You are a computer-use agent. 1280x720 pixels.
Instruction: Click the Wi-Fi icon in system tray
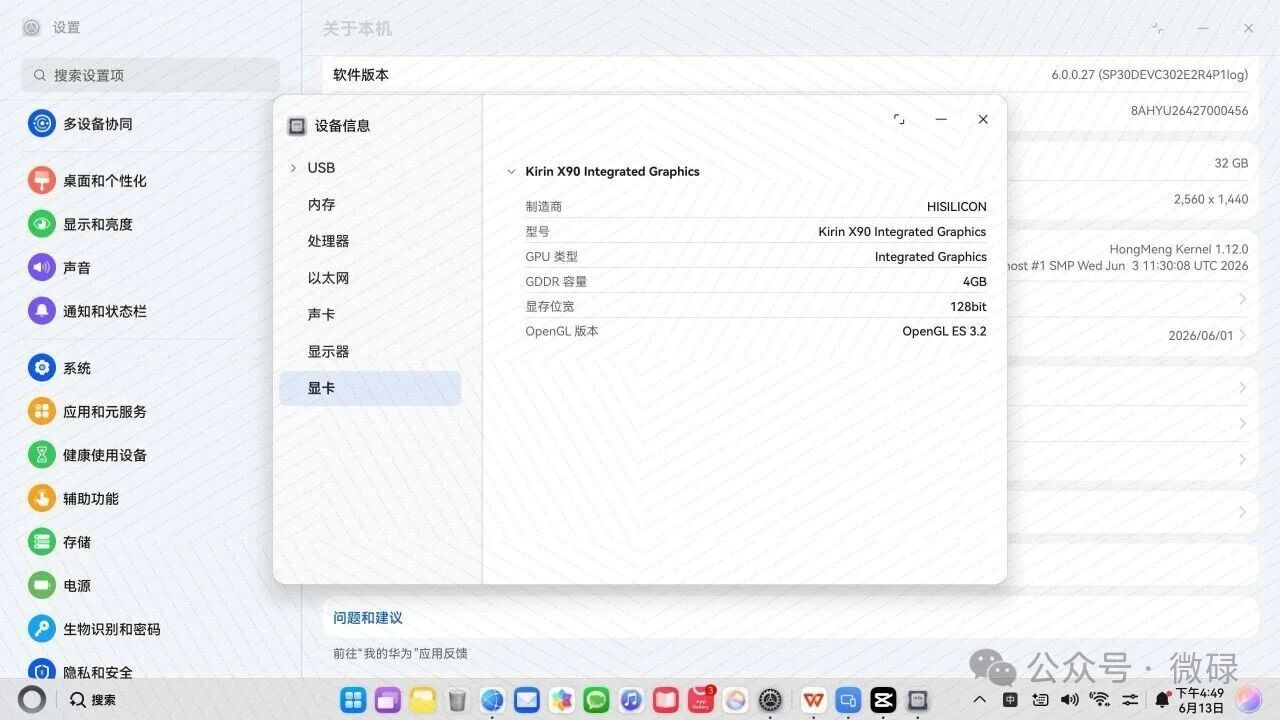[1100, 699]
